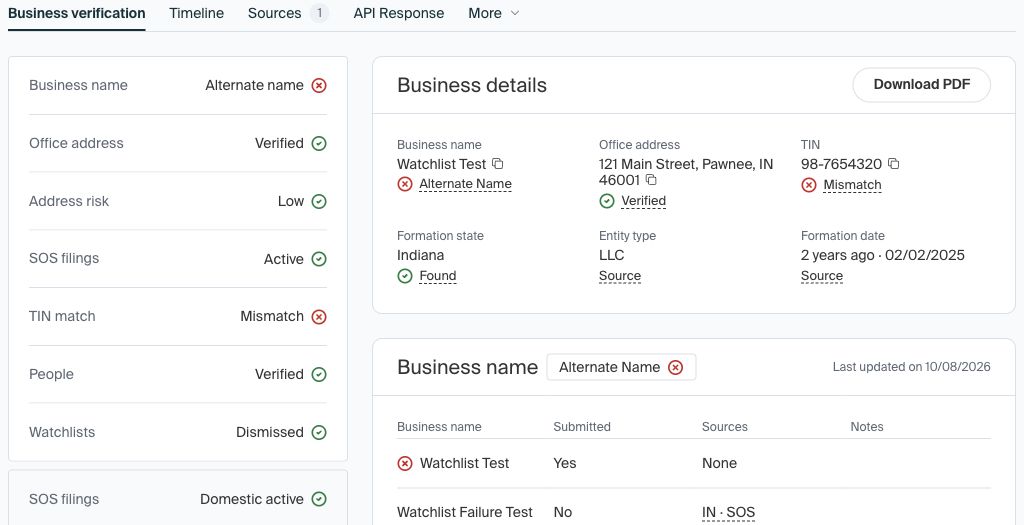This screenshot has width=1024, height=525.
Task: Click red X icon in TIN match row
Action: (x=319, y=317)
